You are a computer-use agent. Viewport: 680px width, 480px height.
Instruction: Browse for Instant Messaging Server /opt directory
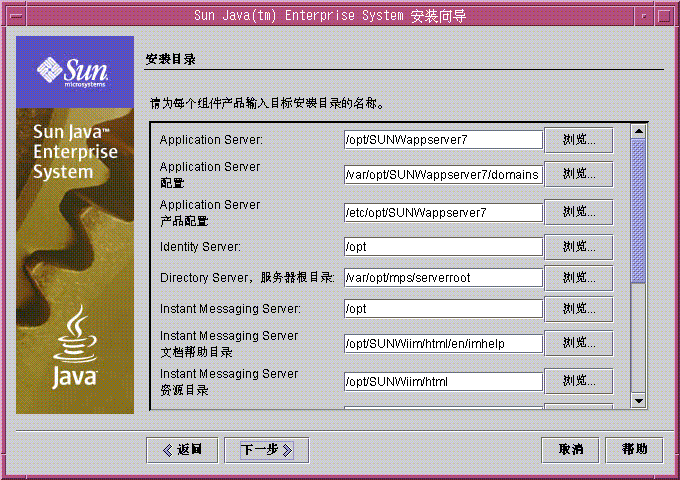[x=579, y=309]
